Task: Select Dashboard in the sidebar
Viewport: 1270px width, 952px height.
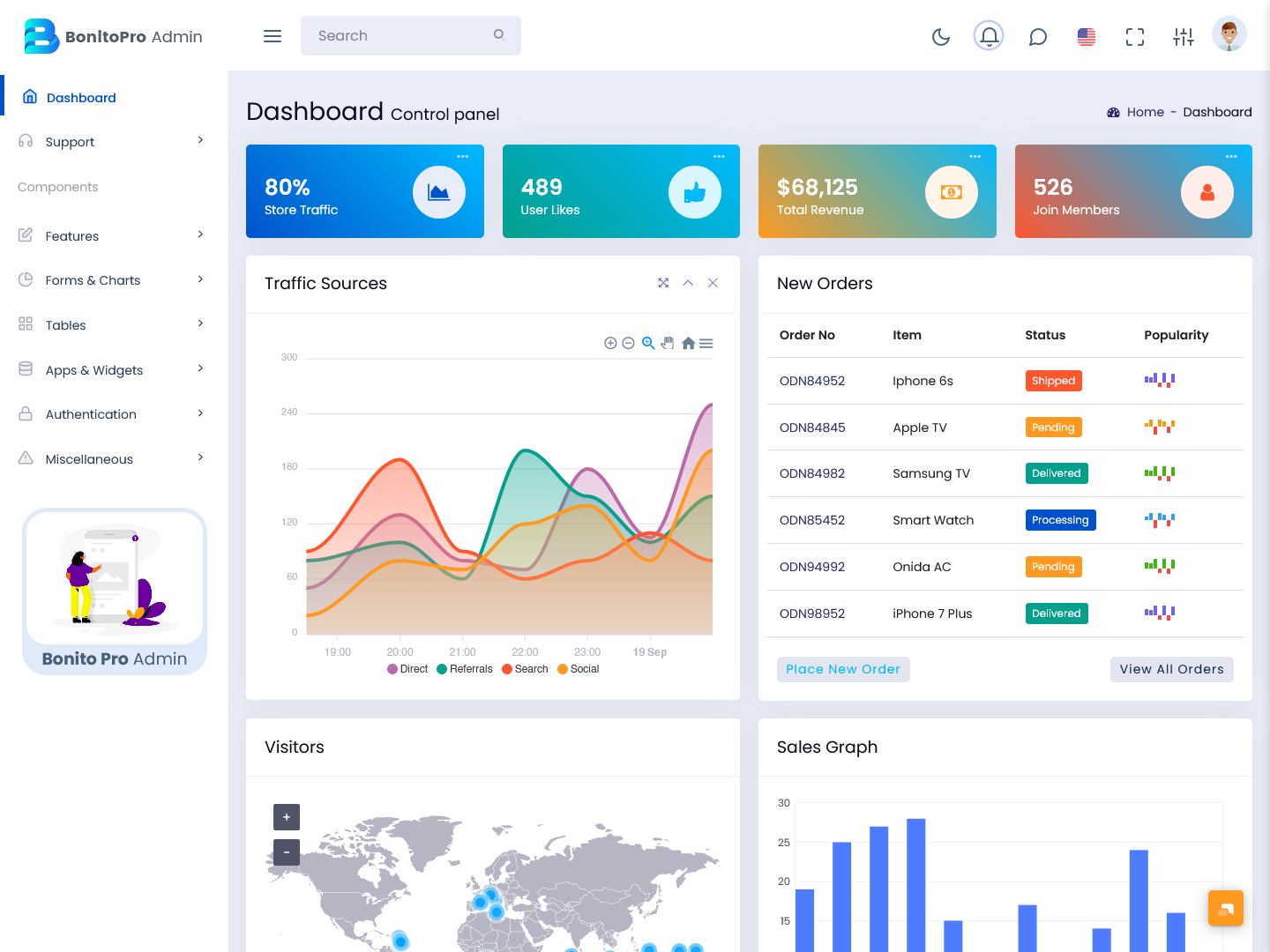Action: 80,97
